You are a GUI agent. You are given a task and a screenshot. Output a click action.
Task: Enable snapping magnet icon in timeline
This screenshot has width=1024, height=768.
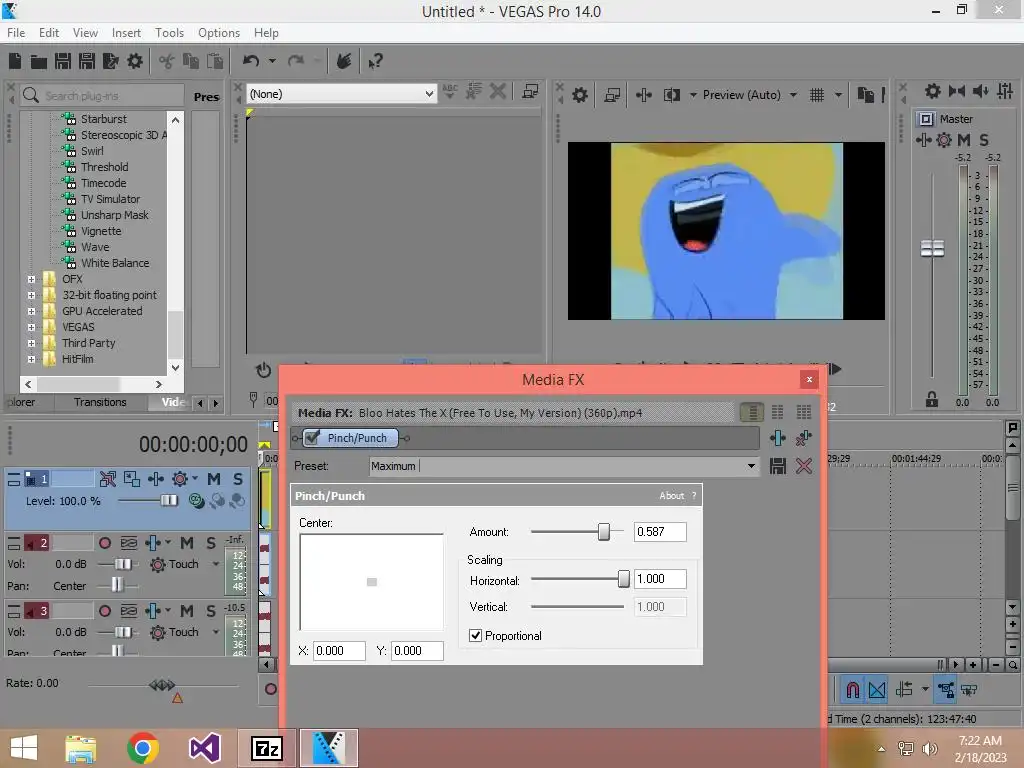852,690
